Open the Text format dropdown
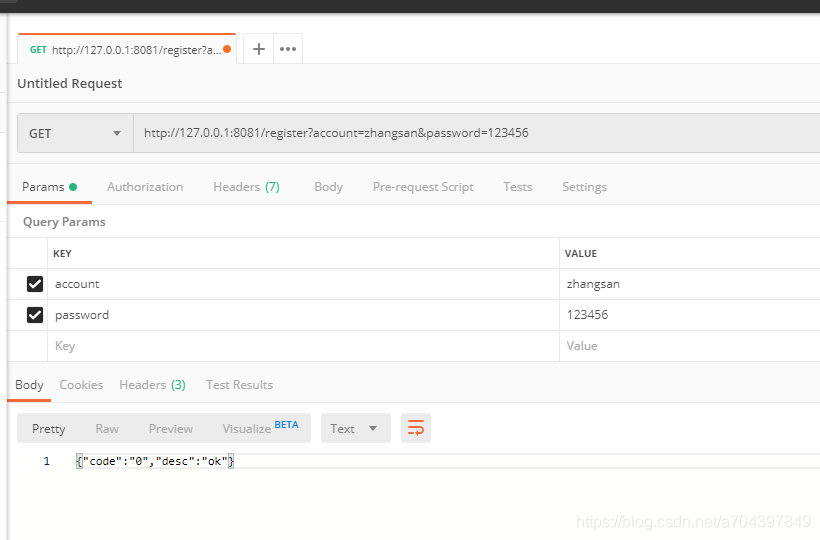Screen dimensions: 820x540 click(x=356, y=428)
